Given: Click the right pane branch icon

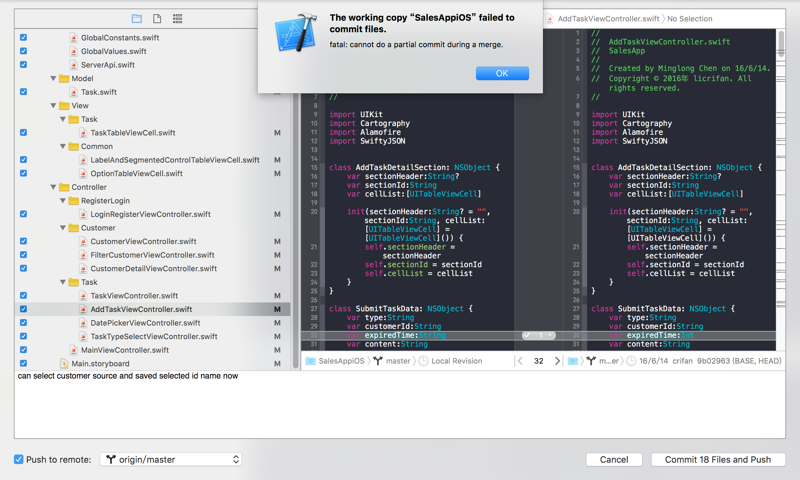Looking at the screenshot, I should (591, 361).
